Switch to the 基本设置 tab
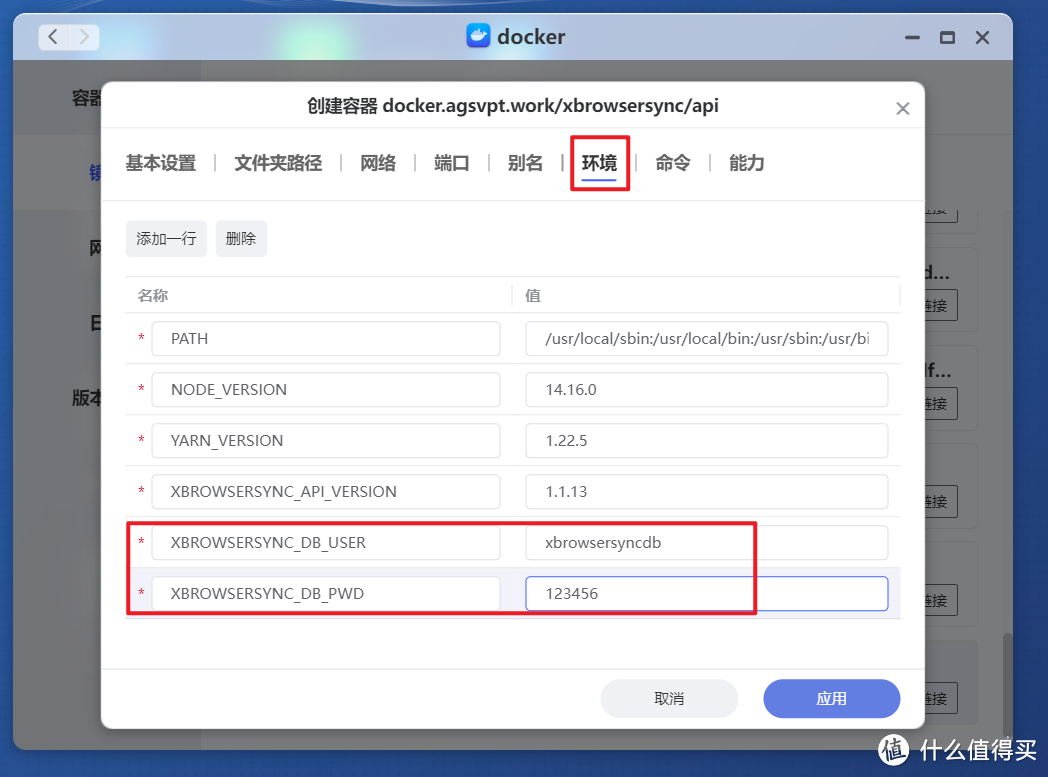 (161, 163)
